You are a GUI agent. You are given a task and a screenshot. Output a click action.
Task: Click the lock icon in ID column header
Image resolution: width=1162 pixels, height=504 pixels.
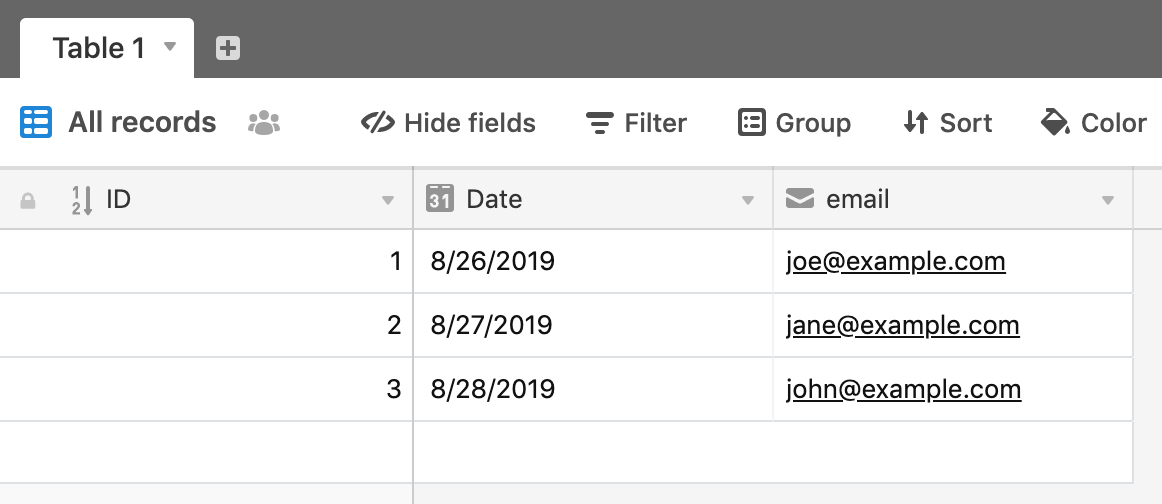coord(27,200)
